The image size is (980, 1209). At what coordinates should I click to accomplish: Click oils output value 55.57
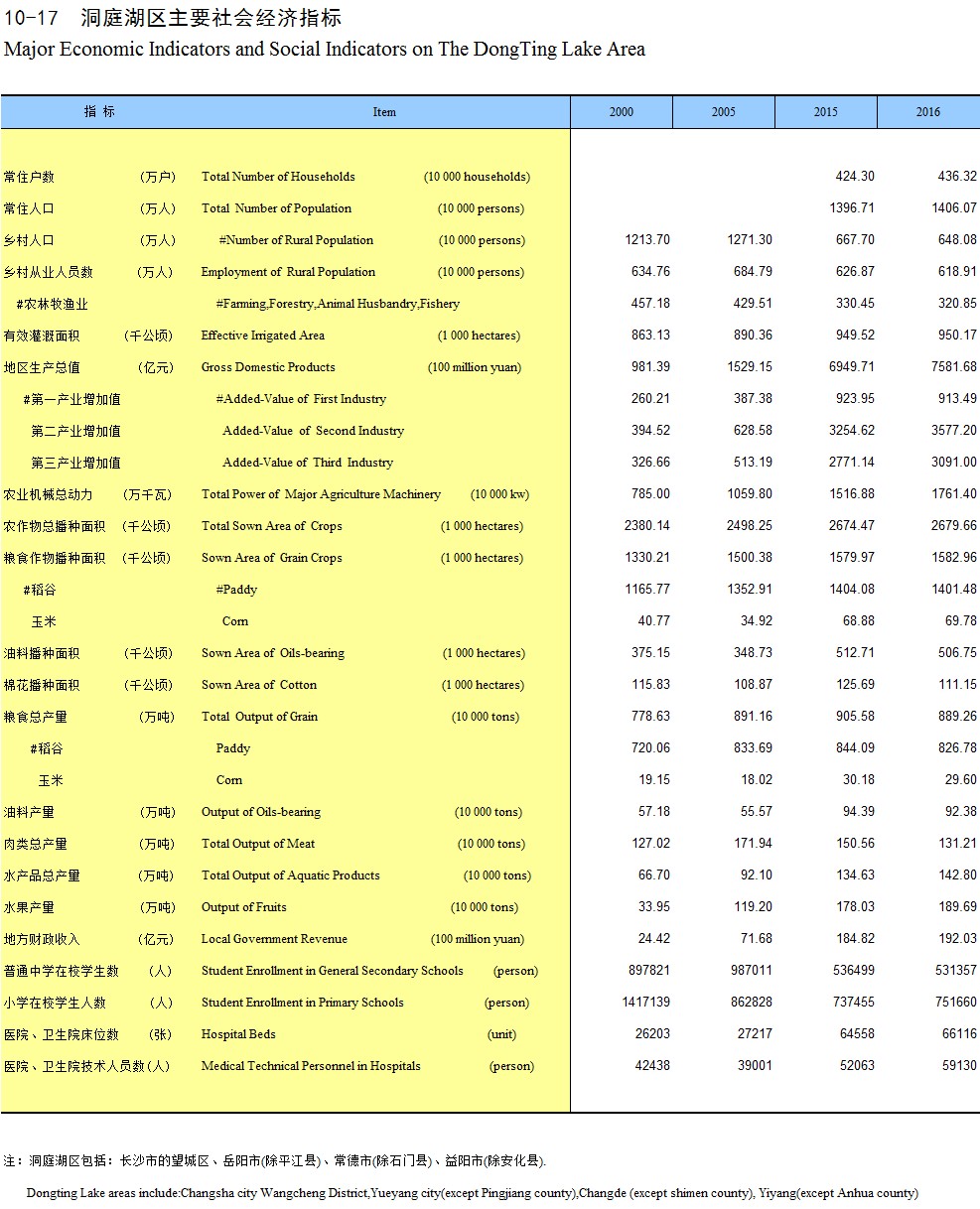(x=757, y=812)
